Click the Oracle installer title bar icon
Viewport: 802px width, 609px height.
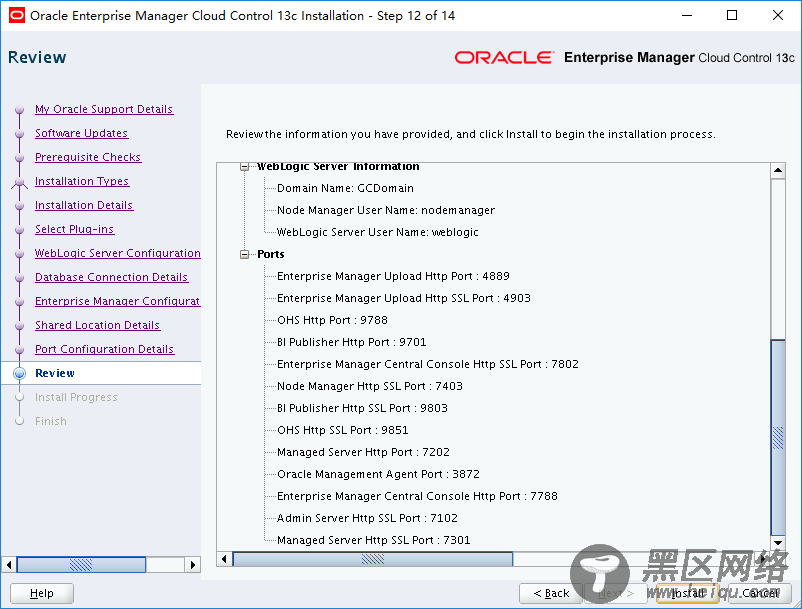pos(16,15)
